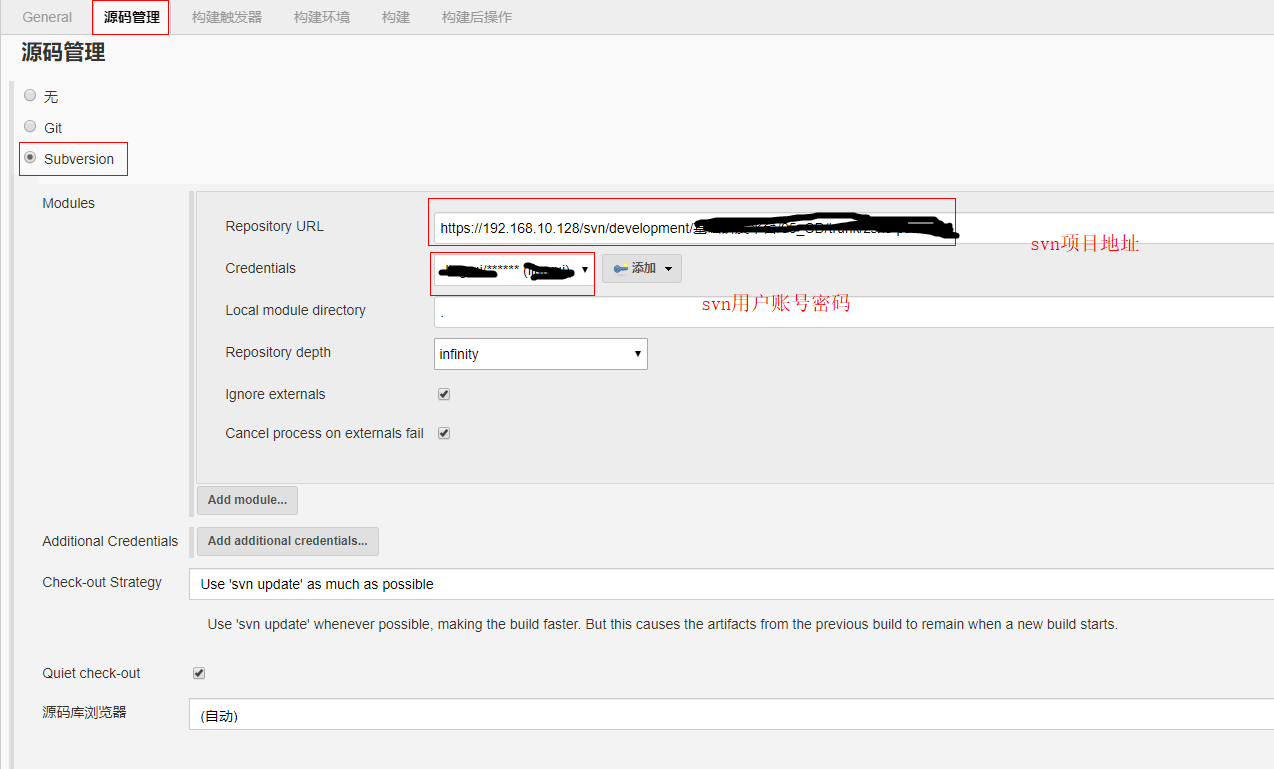This screenshot has height=769, width=1274.
Task: Select the Subversion radio button
Action: 30,158
